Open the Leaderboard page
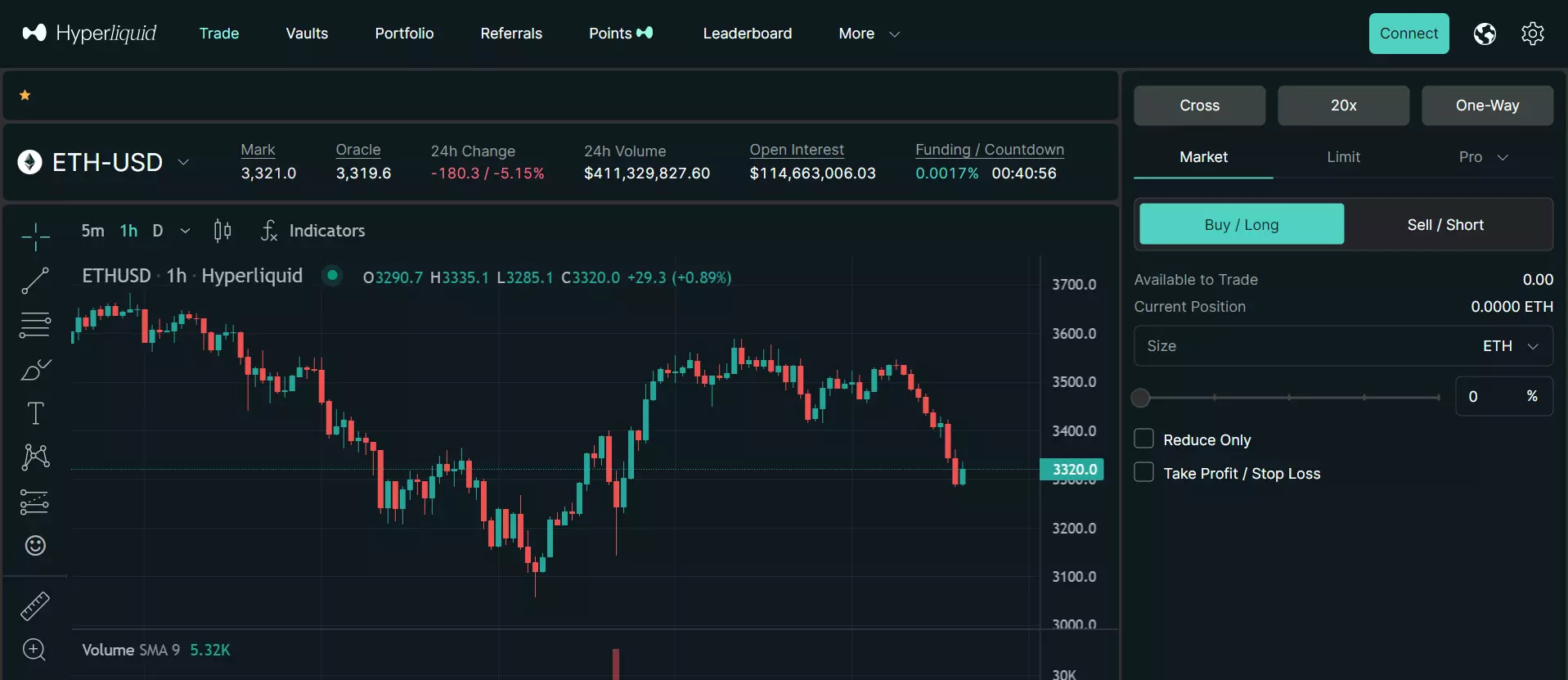 pyautogui.click(x=748, y=34)
